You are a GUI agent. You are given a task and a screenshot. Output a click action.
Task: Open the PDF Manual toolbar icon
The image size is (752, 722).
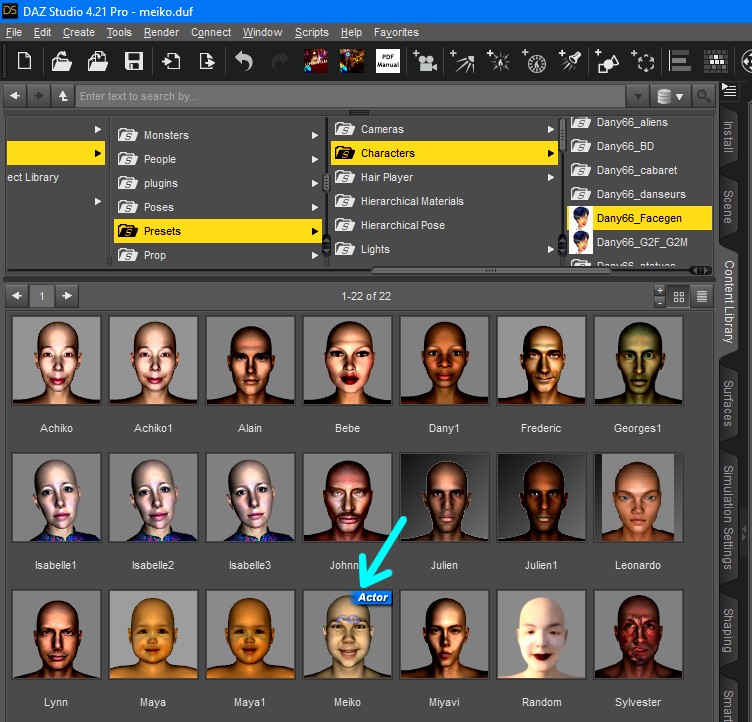pyautogui.click(x=388, y=61)
